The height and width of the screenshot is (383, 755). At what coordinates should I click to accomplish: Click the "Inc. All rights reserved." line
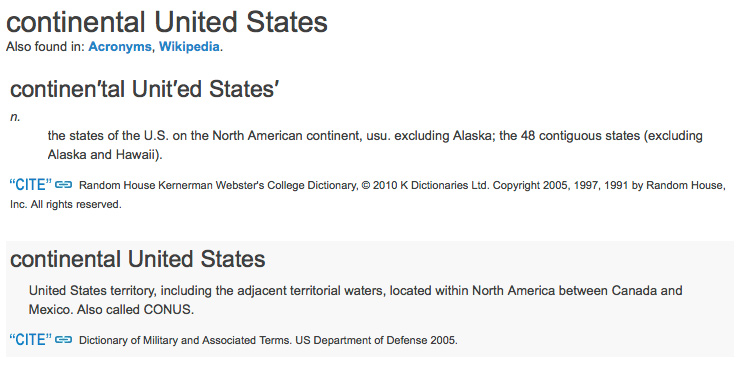pos(65,204)
